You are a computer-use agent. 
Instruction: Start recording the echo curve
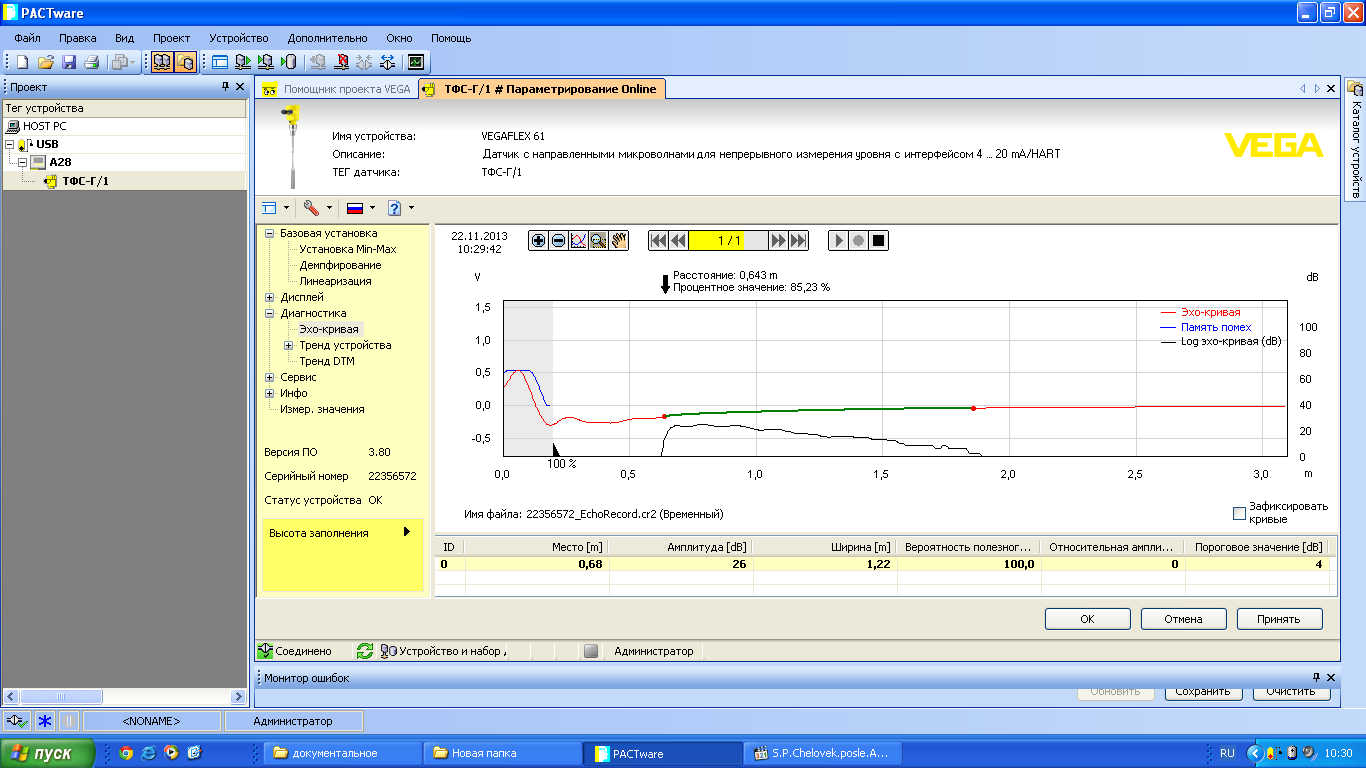(x=859, y=240)
